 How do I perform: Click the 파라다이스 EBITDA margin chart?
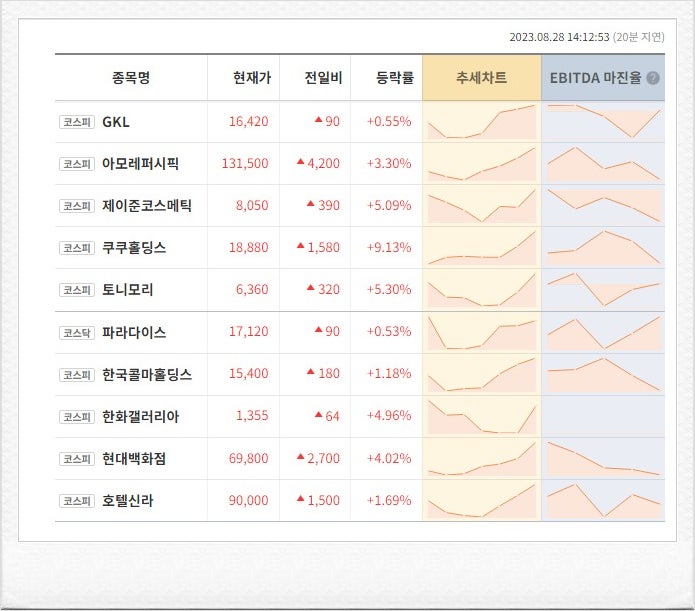(x=604, y=332)
